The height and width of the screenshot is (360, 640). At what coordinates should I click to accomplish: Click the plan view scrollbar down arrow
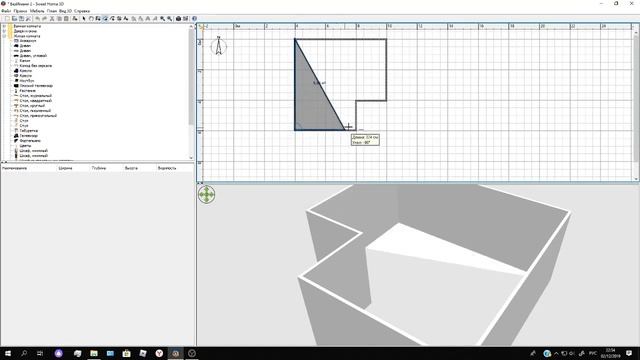point(636,179)
